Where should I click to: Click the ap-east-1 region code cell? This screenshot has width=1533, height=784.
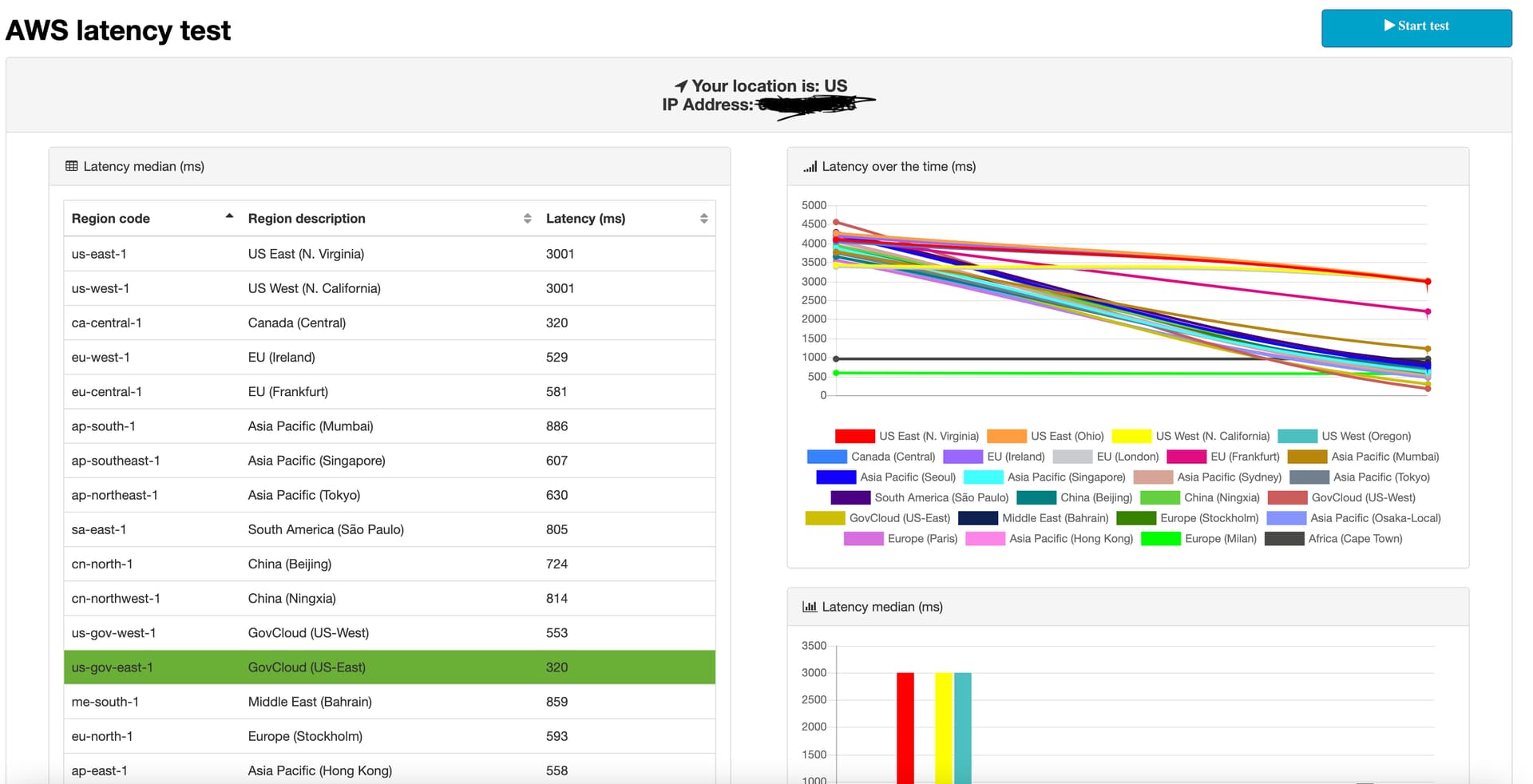click(152, 770)
